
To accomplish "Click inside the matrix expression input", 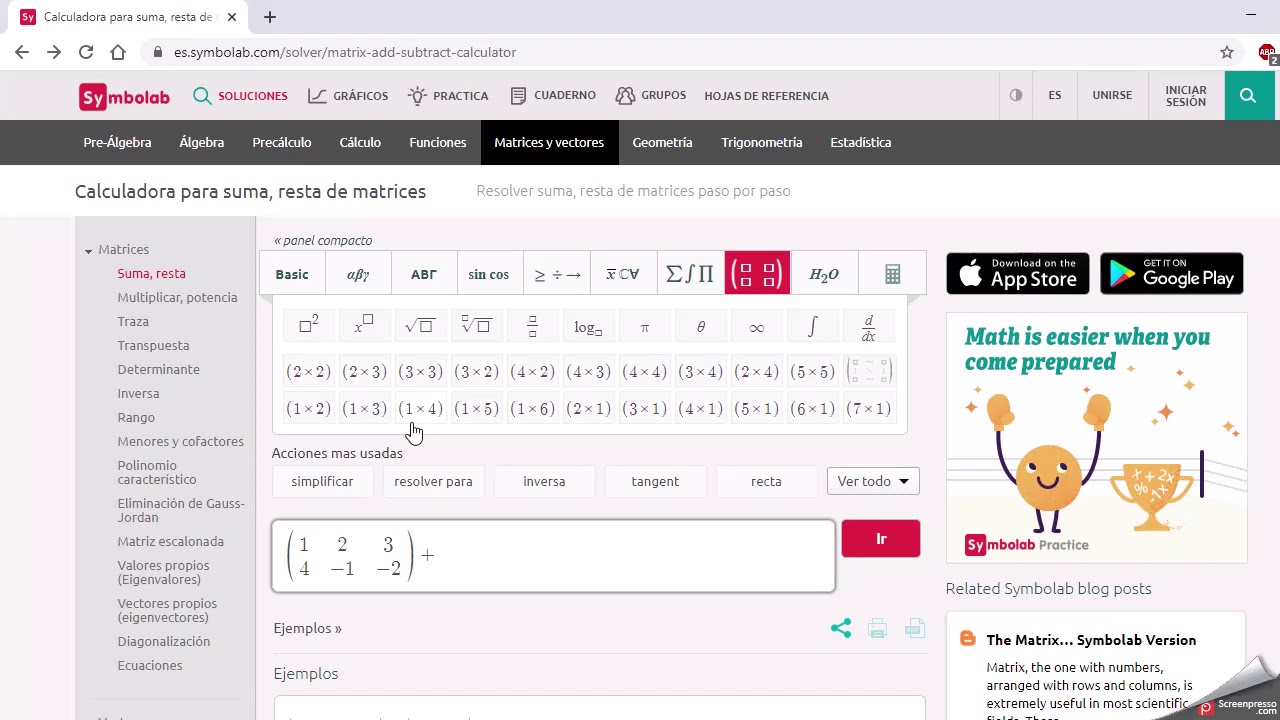I will 553,556.
